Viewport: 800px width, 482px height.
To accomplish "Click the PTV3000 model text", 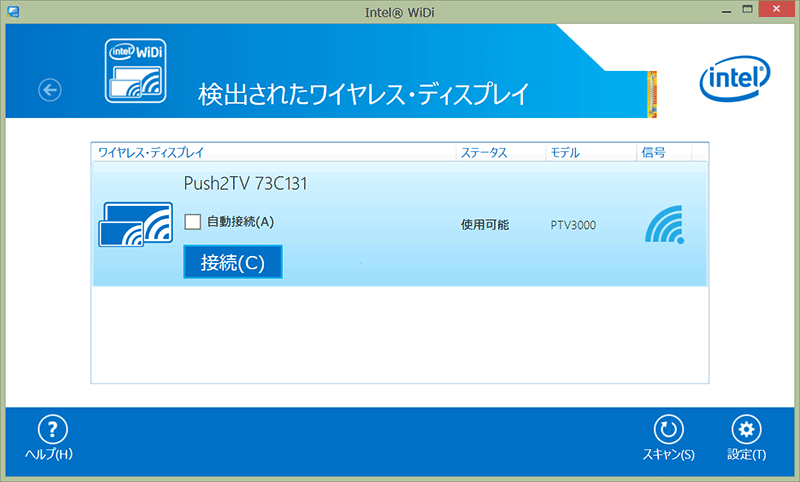I will [573, 225].
